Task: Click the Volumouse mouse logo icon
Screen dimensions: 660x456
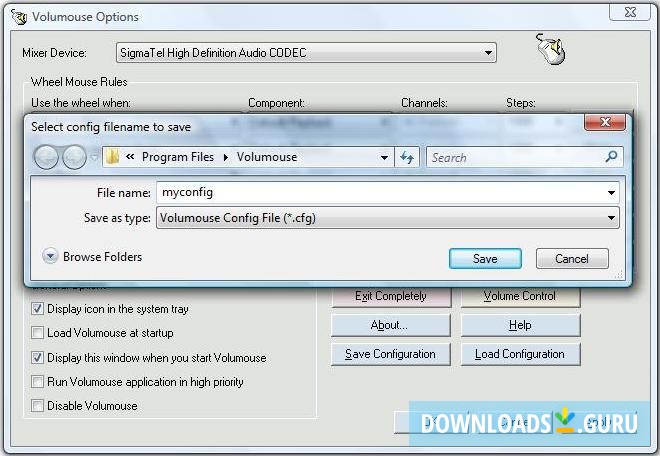Action: (x=551, y=49)
